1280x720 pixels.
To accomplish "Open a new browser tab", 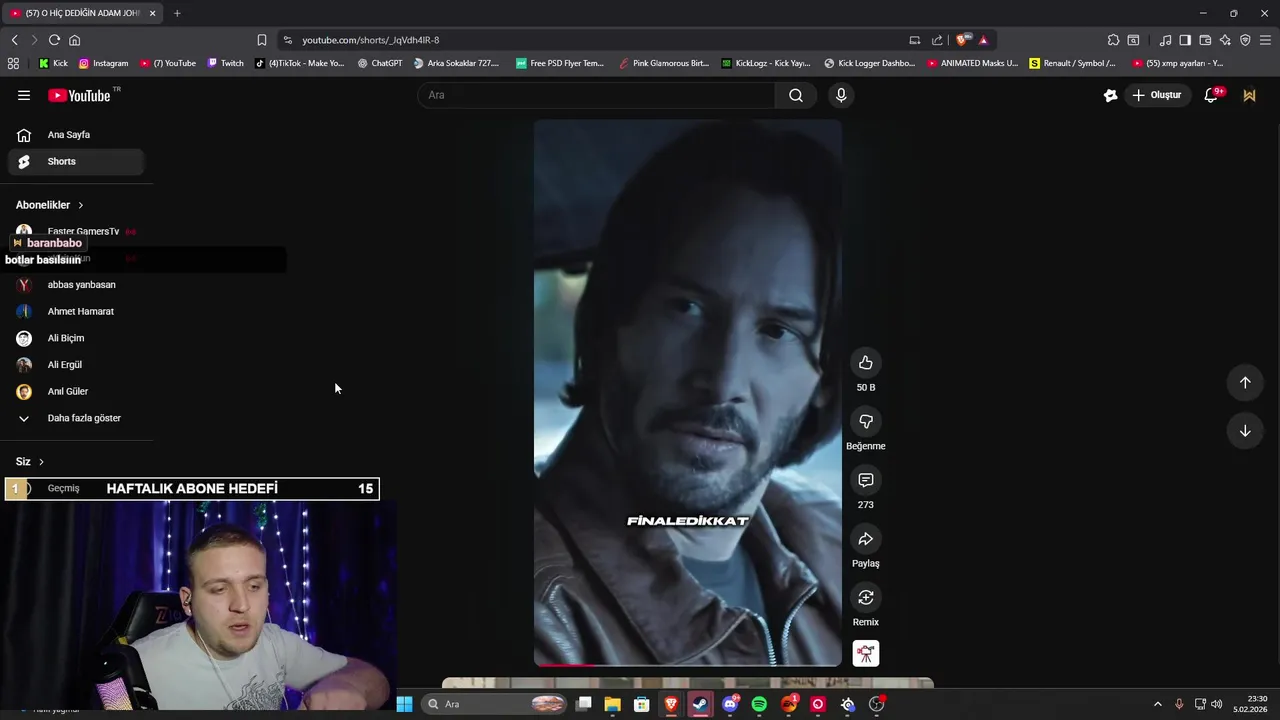I will [x=177, y=13].
